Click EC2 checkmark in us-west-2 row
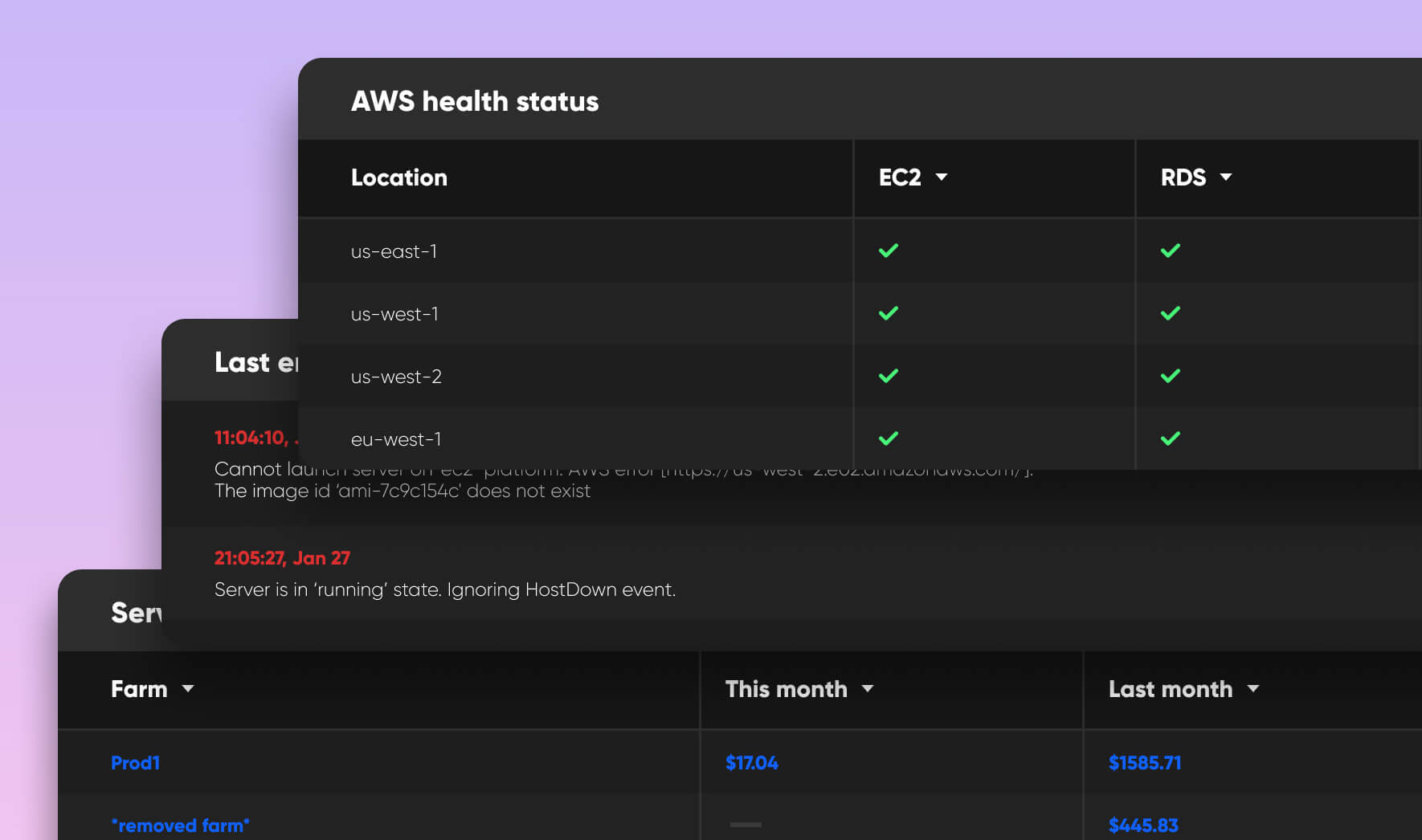 tap(889, 376)
